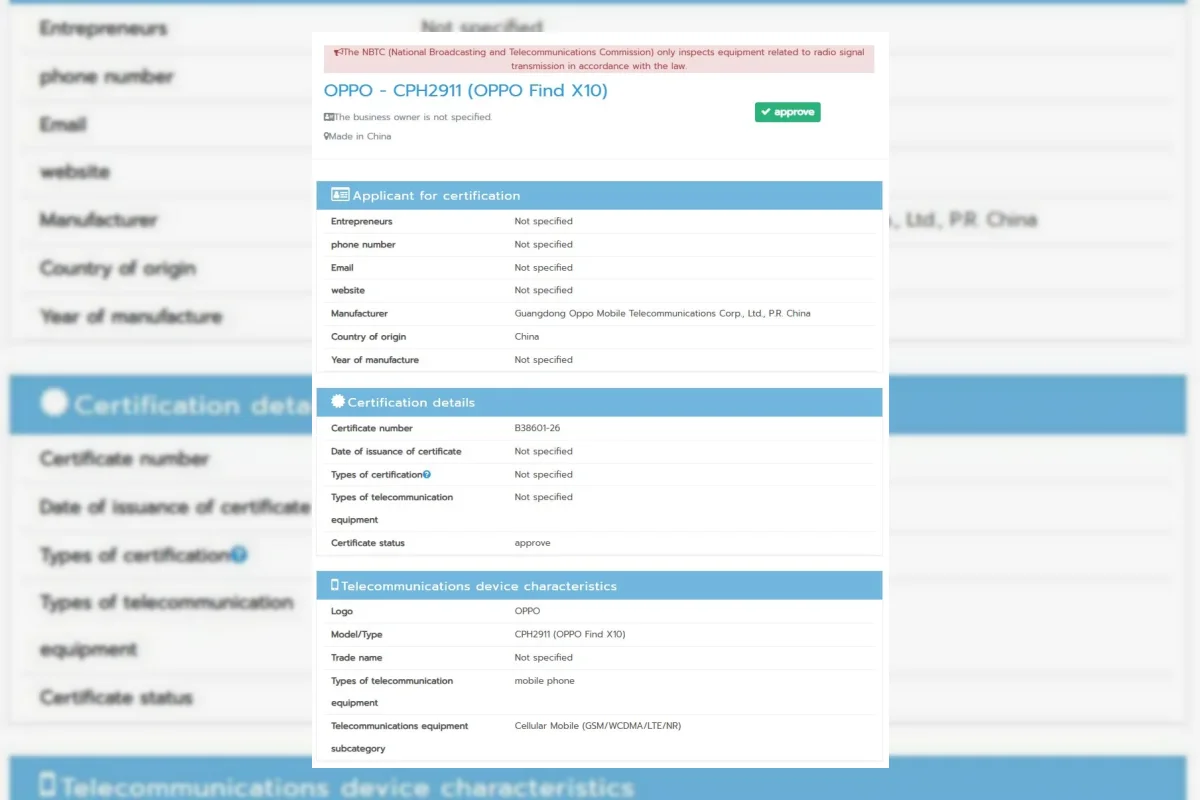Click the seal icon in sharp Certification details header
This screenshot has height=800, width=1200.
click(x=338, y=402)
